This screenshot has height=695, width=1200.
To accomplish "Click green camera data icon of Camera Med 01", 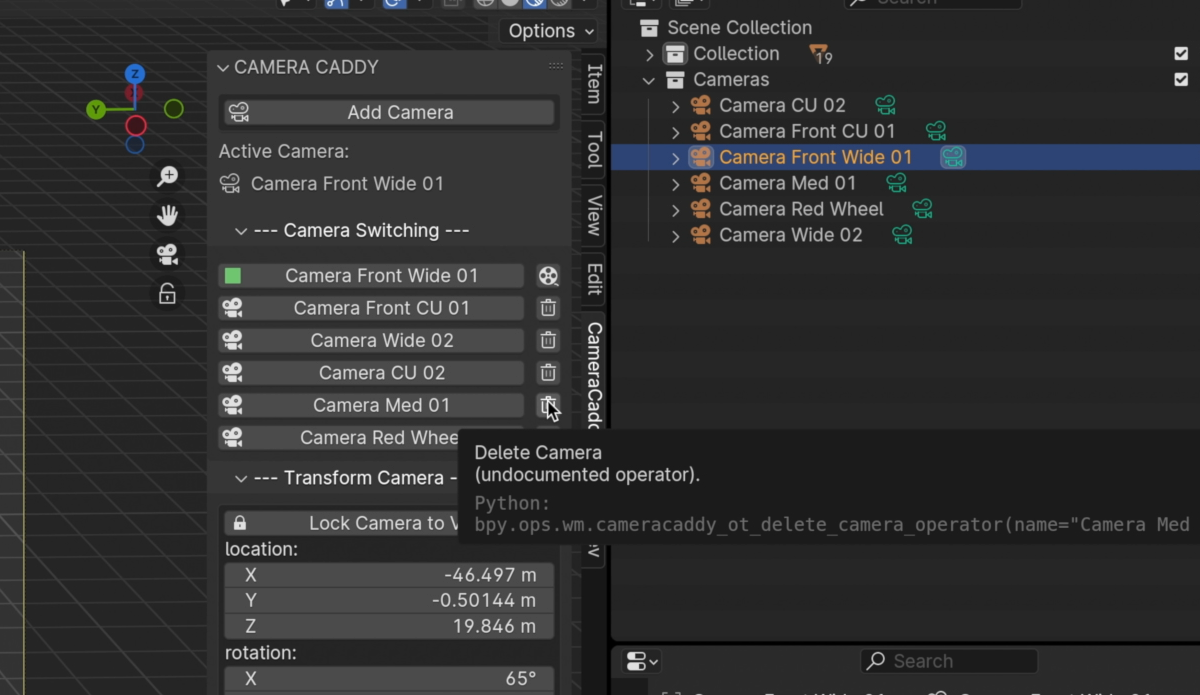I will tap(896, 183).
